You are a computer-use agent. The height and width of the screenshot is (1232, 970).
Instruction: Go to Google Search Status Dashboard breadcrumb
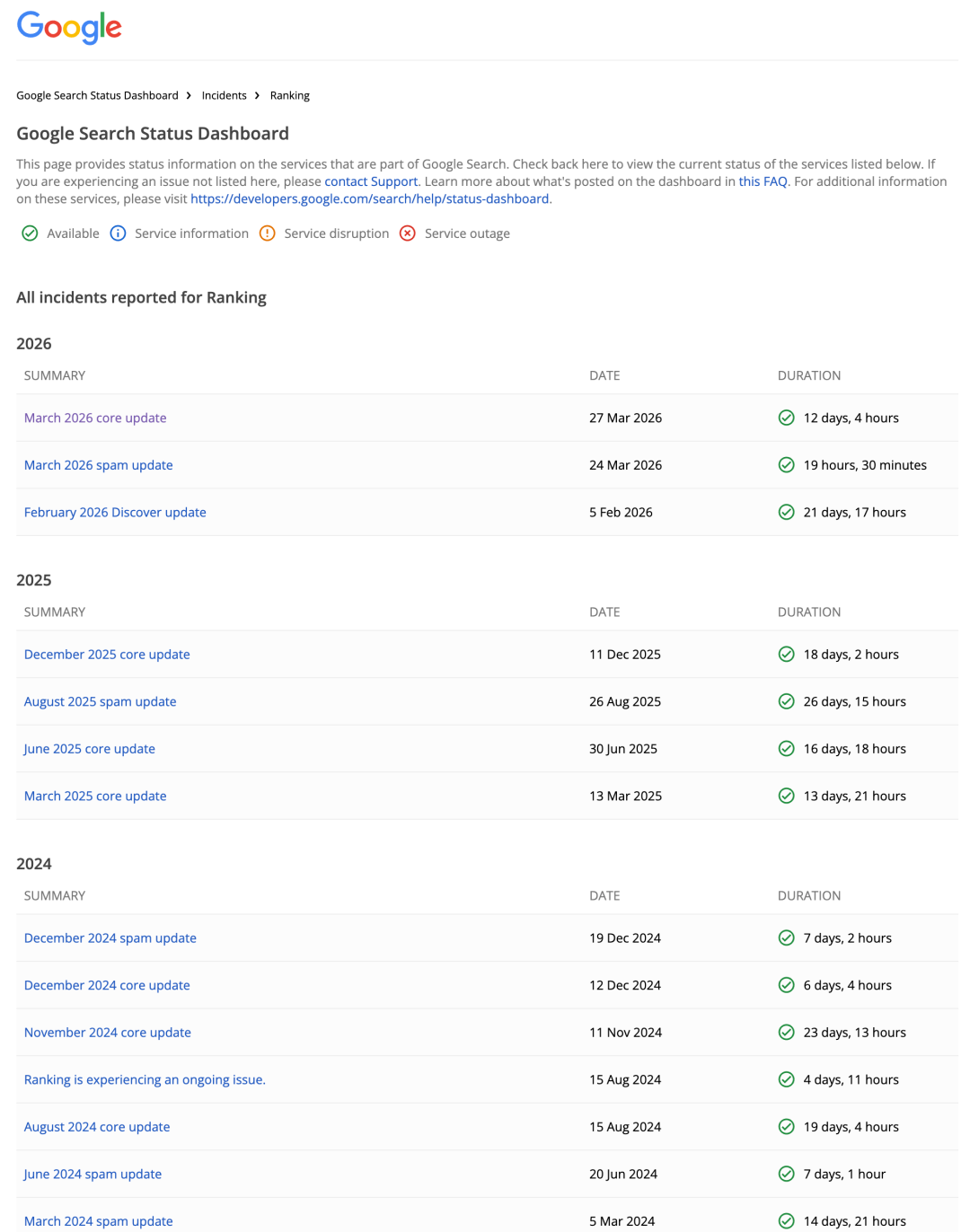click(97, 95)
